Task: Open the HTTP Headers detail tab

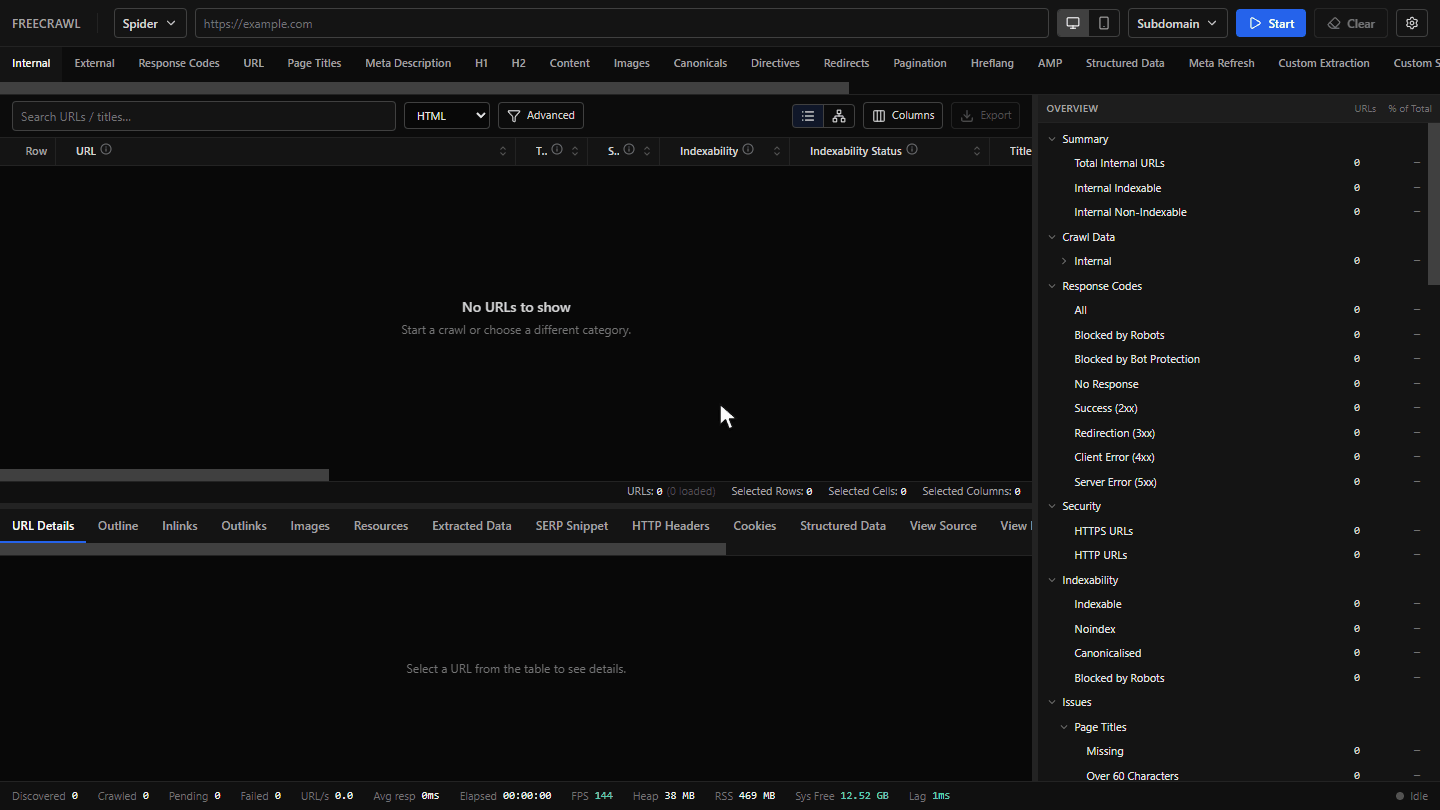Action: 671,526
